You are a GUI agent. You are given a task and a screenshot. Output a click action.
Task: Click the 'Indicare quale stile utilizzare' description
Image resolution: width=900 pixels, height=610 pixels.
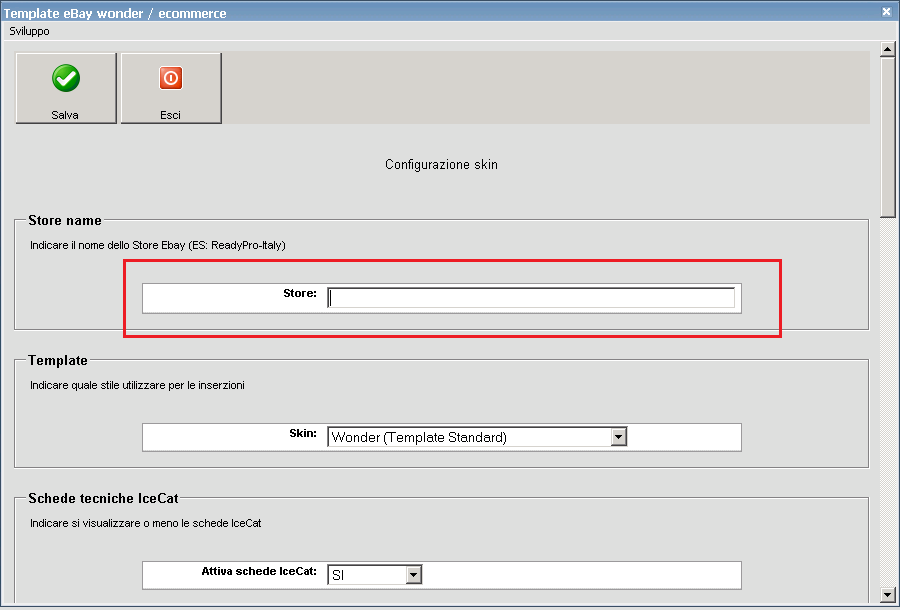(x=137, y=385)
